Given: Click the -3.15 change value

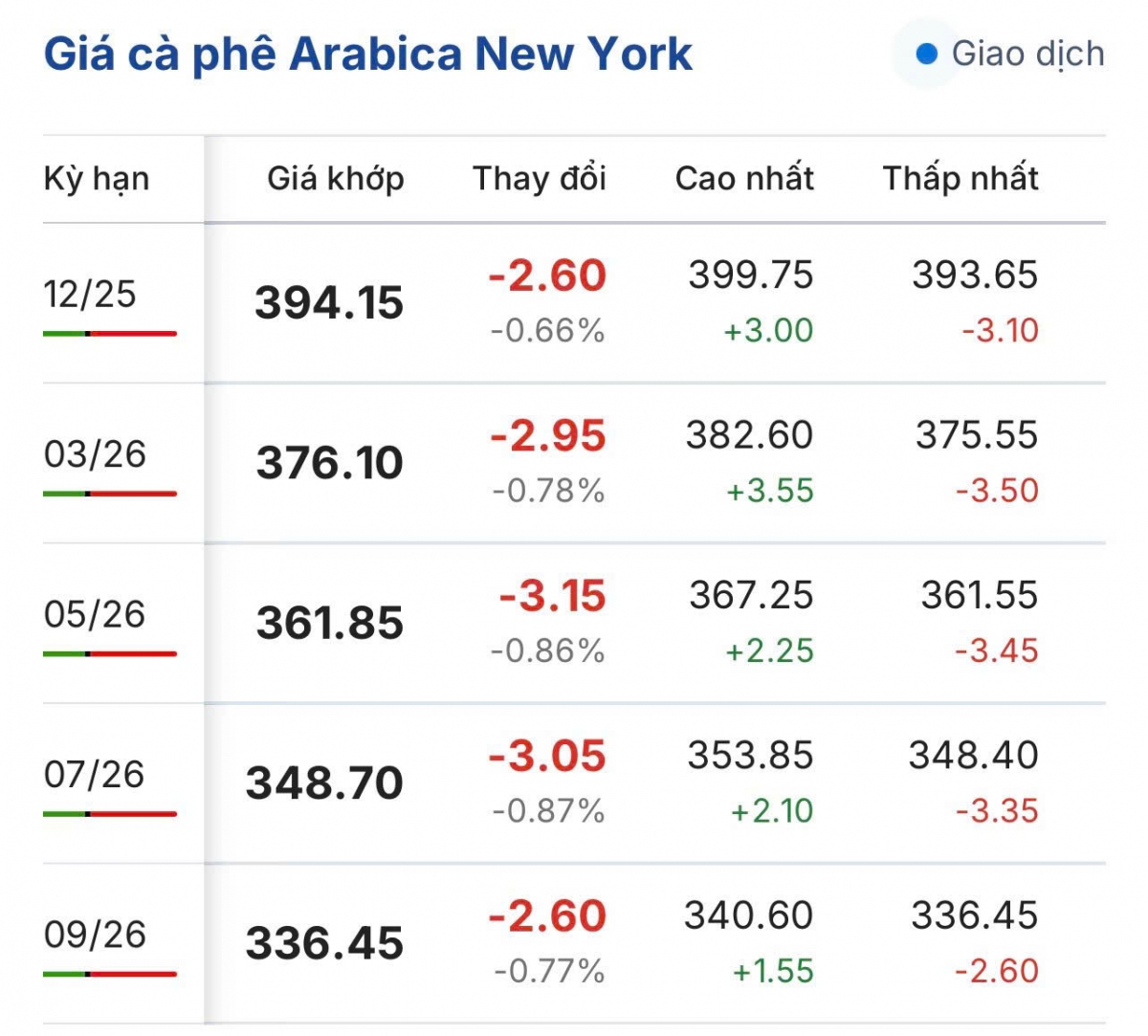Looking at the screenshot, I should click(552, 596).
